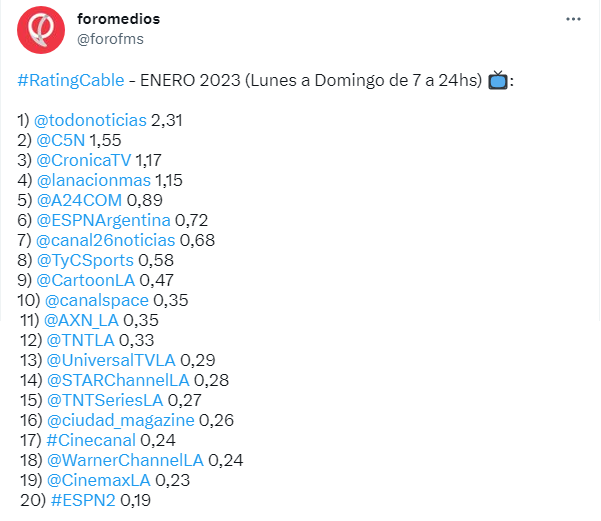Visit the @ESPNArgentina mention
Image resolution: width=601 pixels, height=521 pixels.
click(x=103, y=220)
